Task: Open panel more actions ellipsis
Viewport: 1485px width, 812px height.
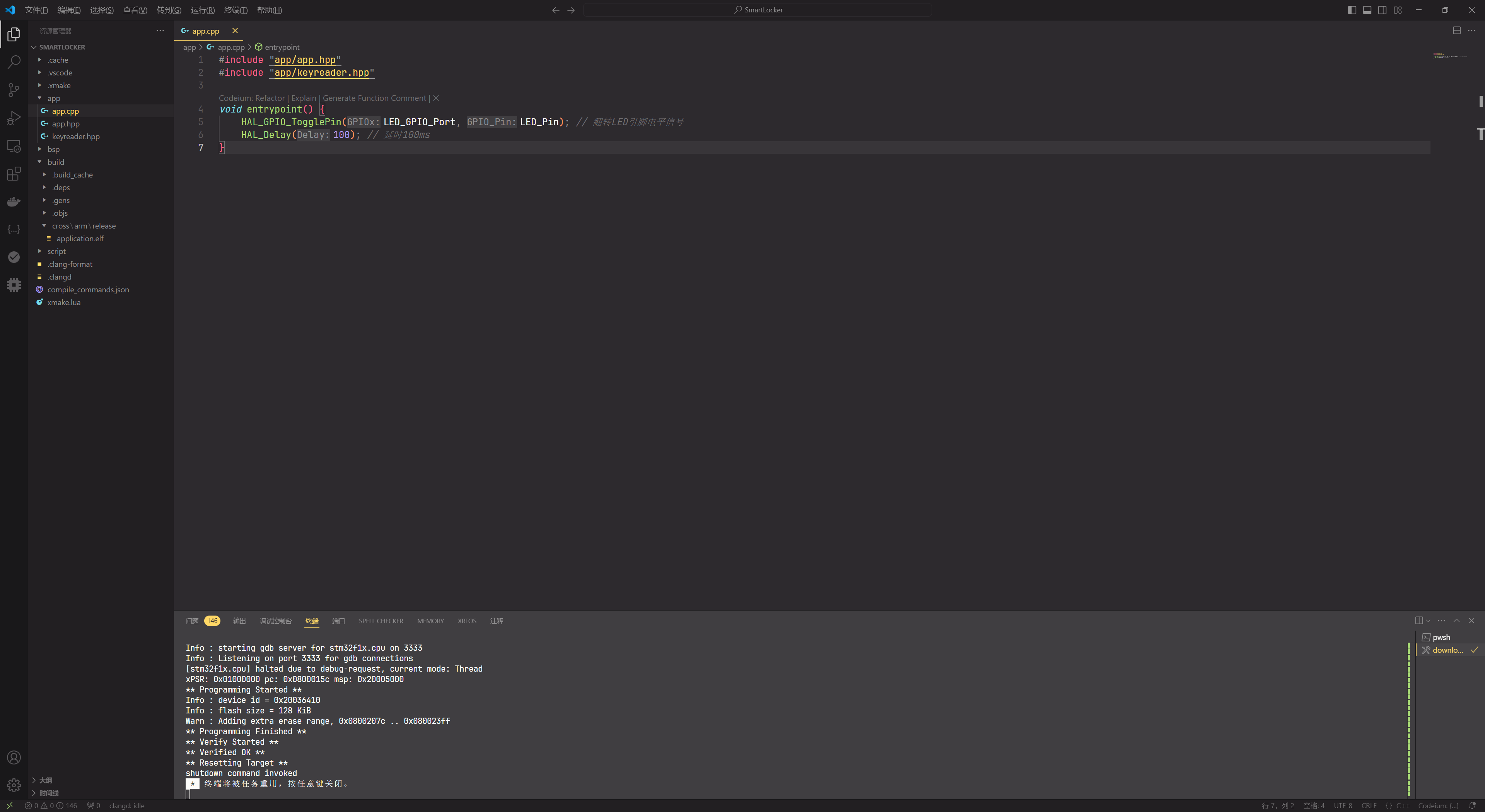Action: [1442, 621]
